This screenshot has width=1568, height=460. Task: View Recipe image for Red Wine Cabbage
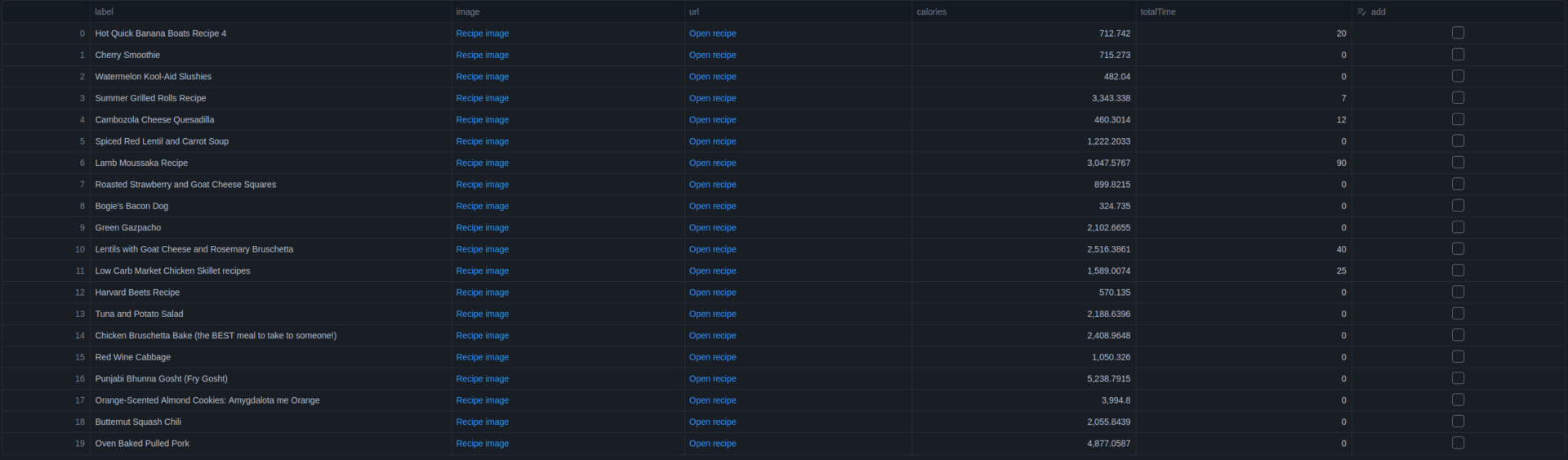pyautogui.click(x=482, y=357)
